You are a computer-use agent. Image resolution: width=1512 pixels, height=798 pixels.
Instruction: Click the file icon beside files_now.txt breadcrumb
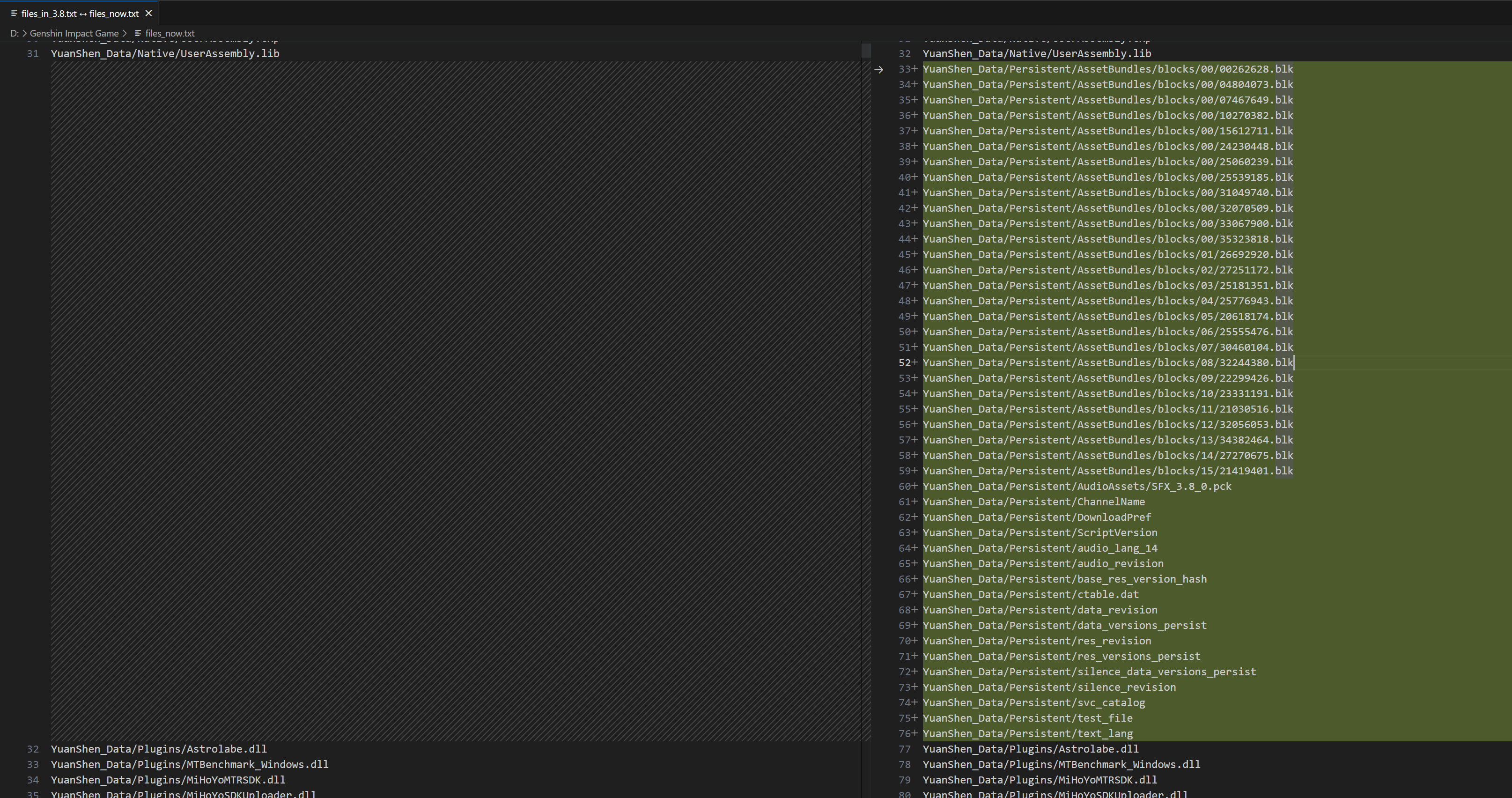(138, 33)
